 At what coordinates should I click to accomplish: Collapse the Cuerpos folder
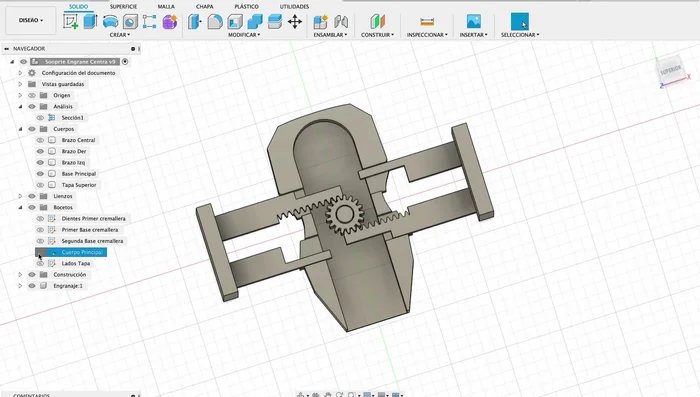pyautogui.click(x=20, y=129)
